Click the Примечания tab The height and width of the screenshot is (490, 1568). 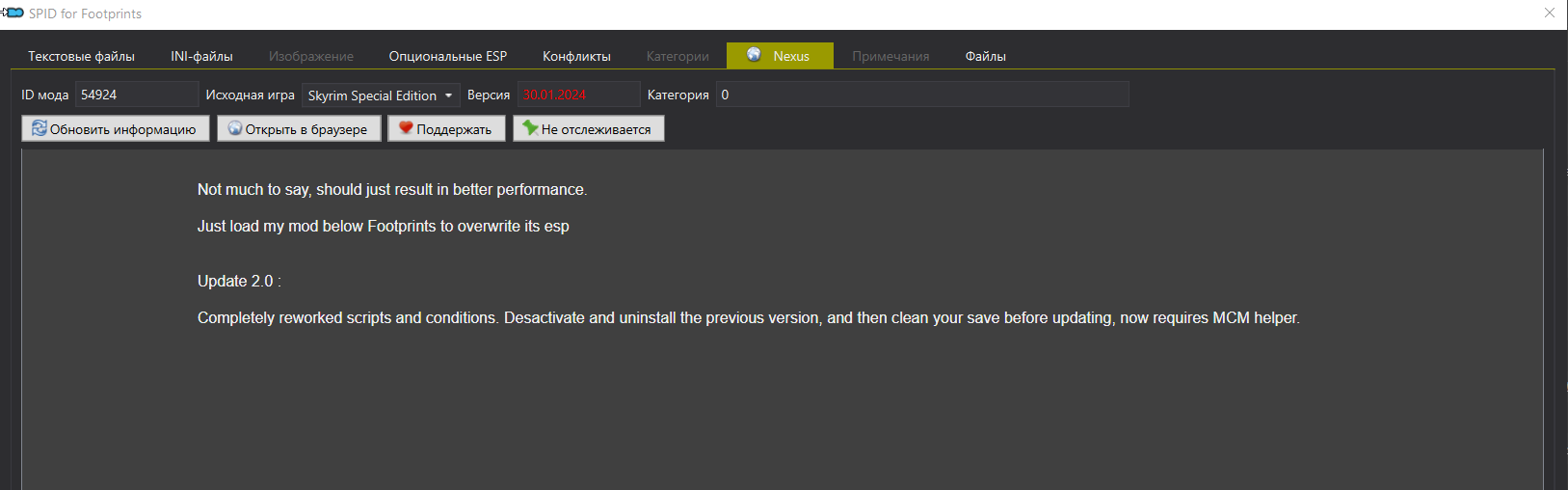click(x=890, y=56)
